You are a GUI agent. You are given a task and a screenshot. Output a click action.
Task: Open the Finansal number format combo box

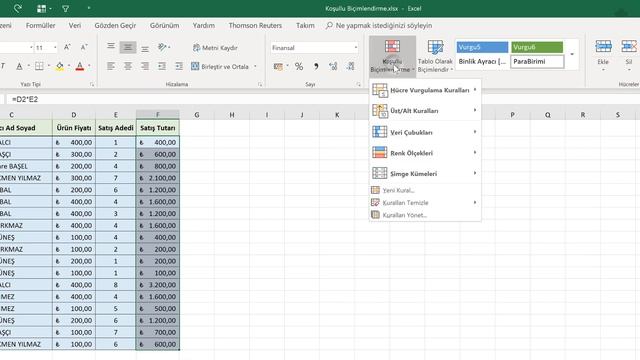tap(314, 48)
